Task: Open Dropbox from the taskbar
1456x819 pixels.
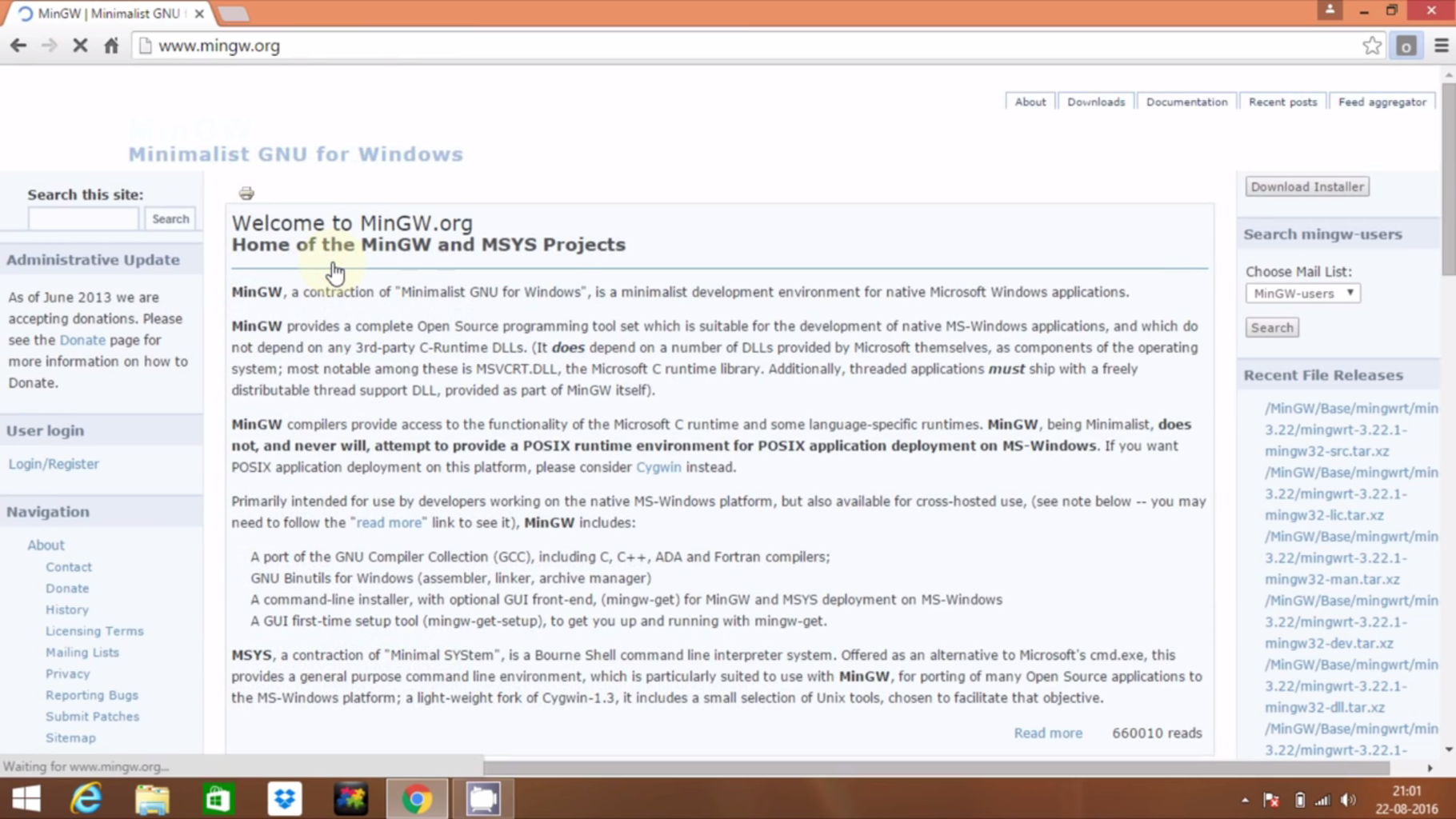Action: point(285,798)
